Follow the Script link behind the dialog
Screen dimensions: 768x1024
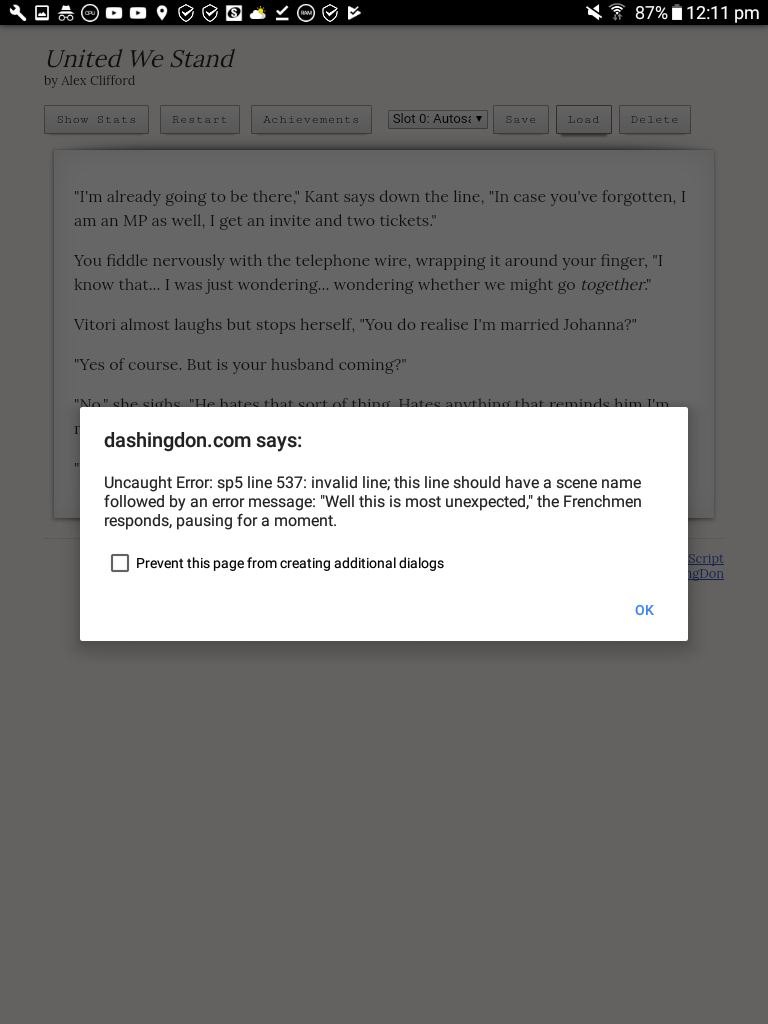(x=706, y=558)
